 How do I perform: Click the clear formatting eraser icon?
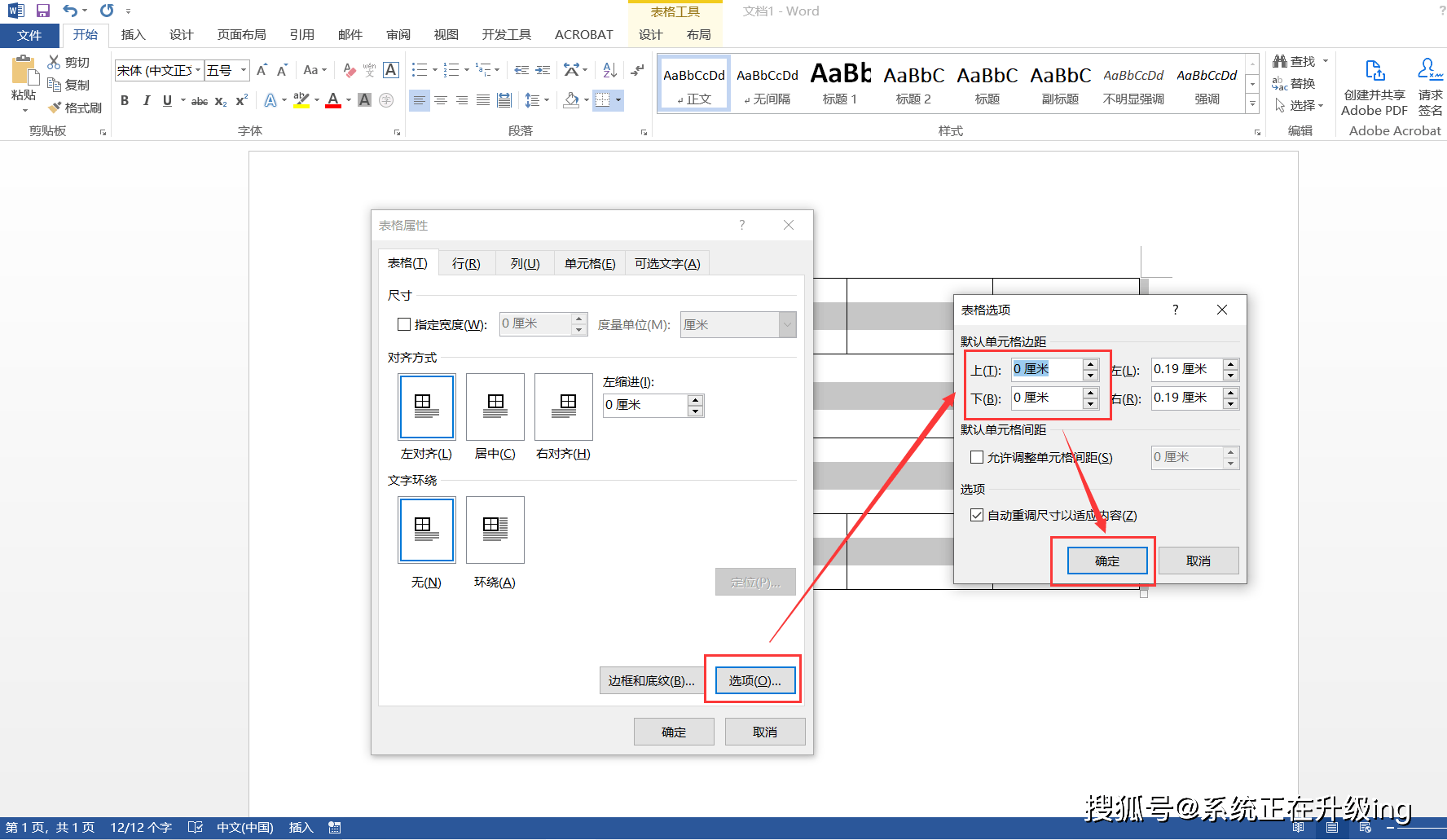(349, 70)
